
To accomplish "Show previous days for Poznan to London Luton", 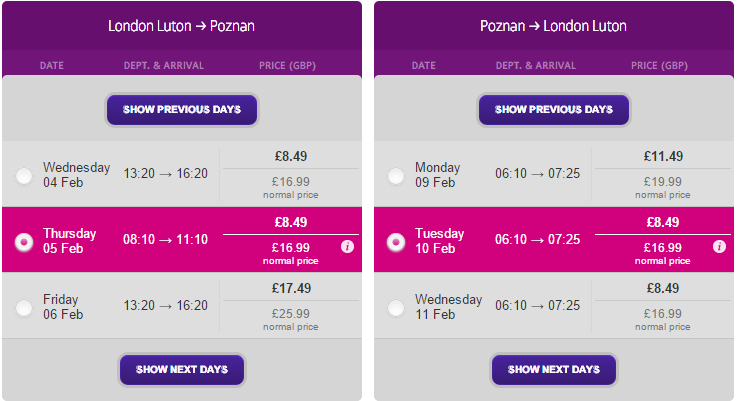I will pyautogui.click(x=554, y=110).
